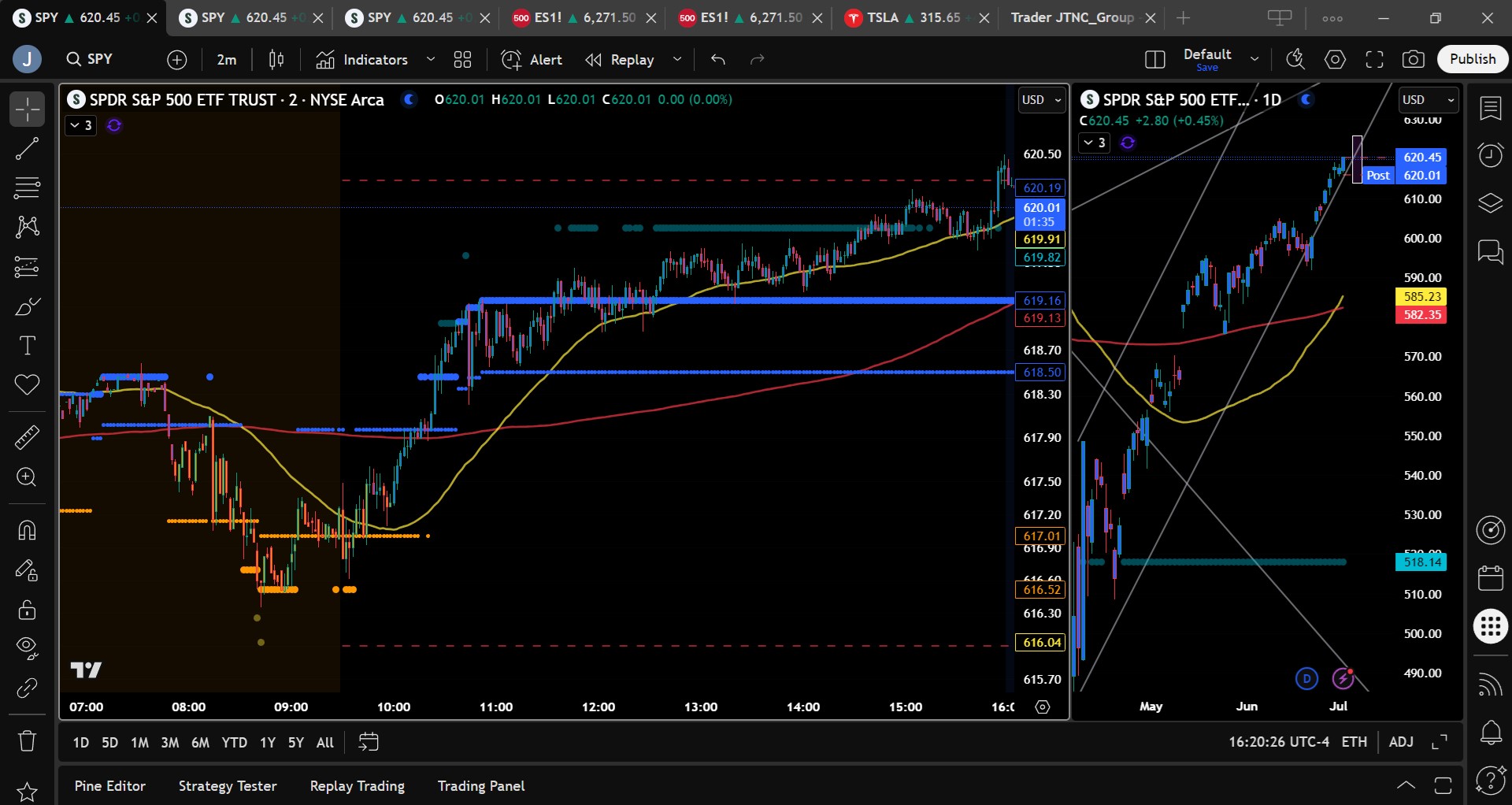
Task: Toggle the ETH extended hours session
Action: tap(1354, 742)
